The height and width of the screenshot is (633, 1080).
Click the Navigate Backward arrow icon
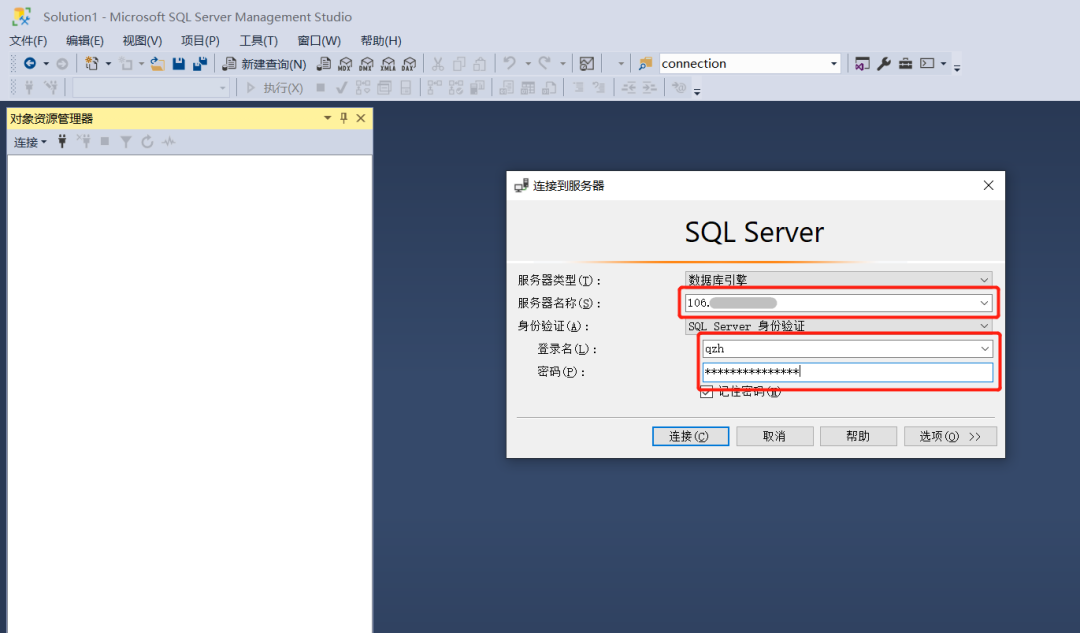pos(30,63)
